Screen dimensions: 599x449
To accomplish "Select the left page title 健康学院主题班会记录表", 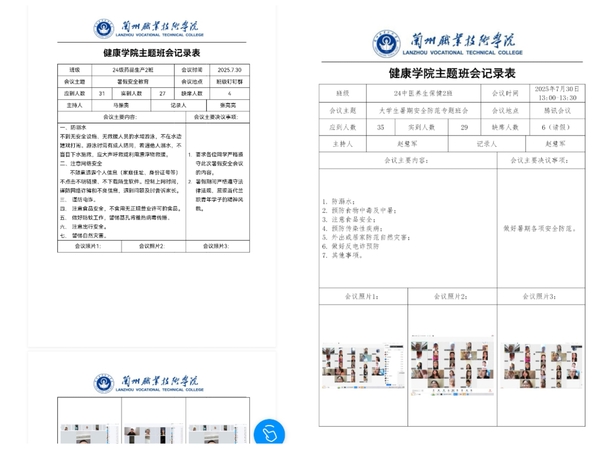I will point(152,53).
